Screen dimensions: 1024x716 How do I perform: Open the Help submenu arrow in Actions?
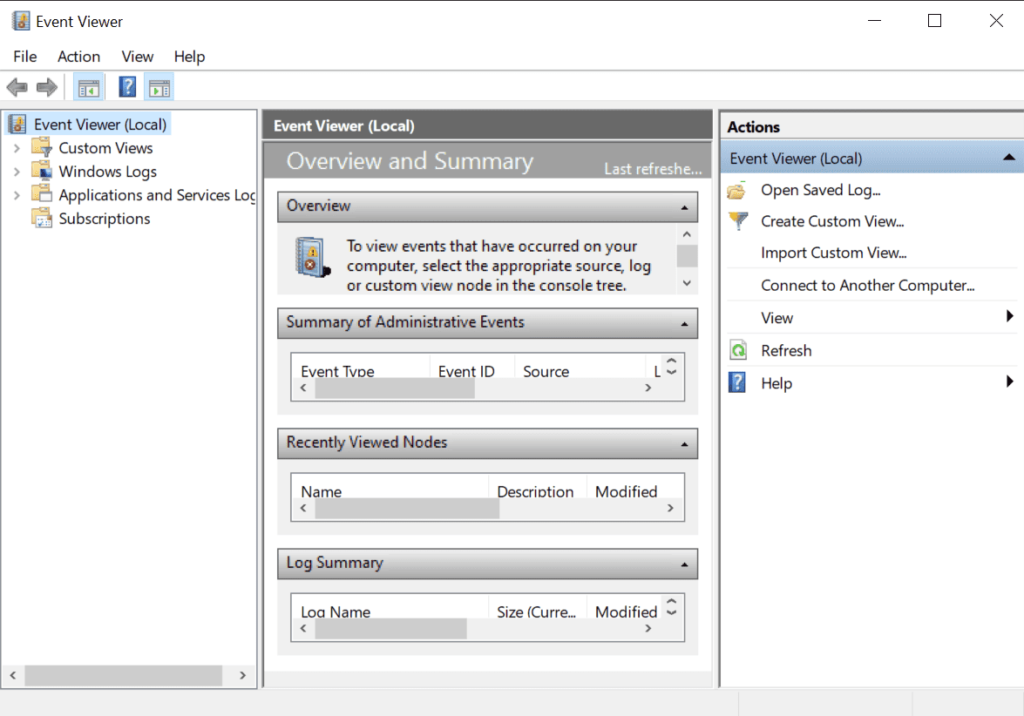click(x=1010, y=382)
